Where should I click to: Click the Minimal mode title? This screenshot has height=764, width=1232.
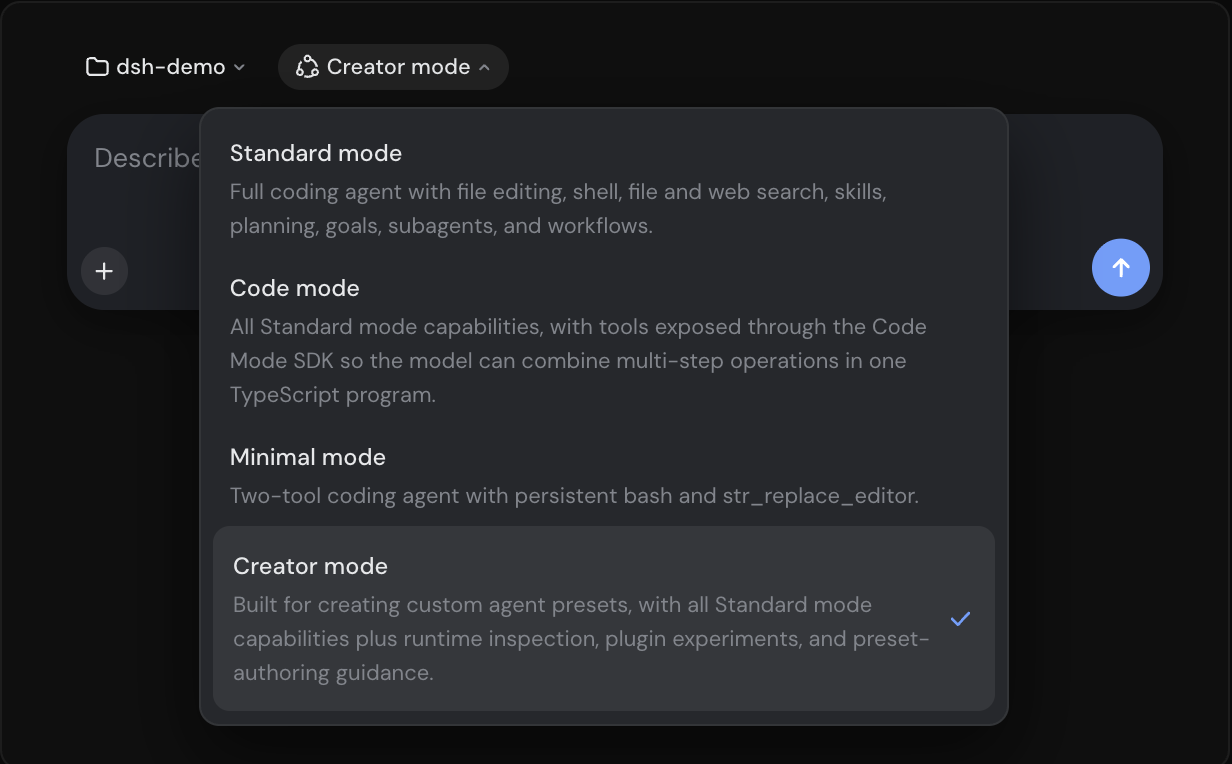point(308,457)
